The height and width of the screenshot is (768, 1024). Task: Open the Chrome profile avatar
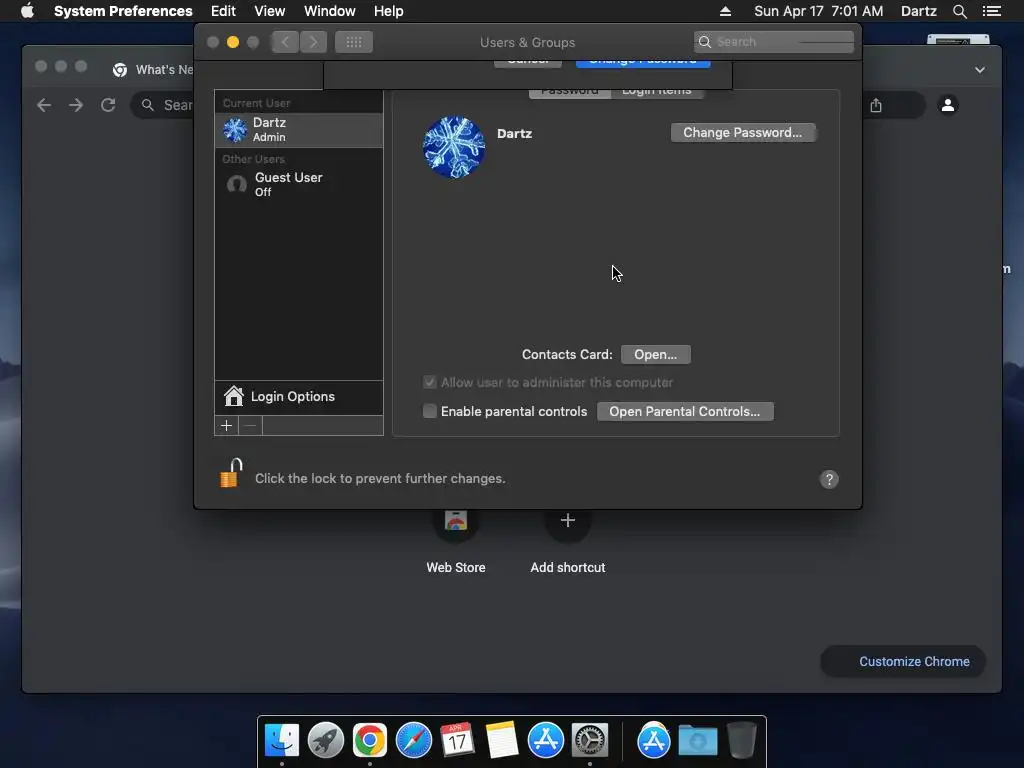(948, 104)
